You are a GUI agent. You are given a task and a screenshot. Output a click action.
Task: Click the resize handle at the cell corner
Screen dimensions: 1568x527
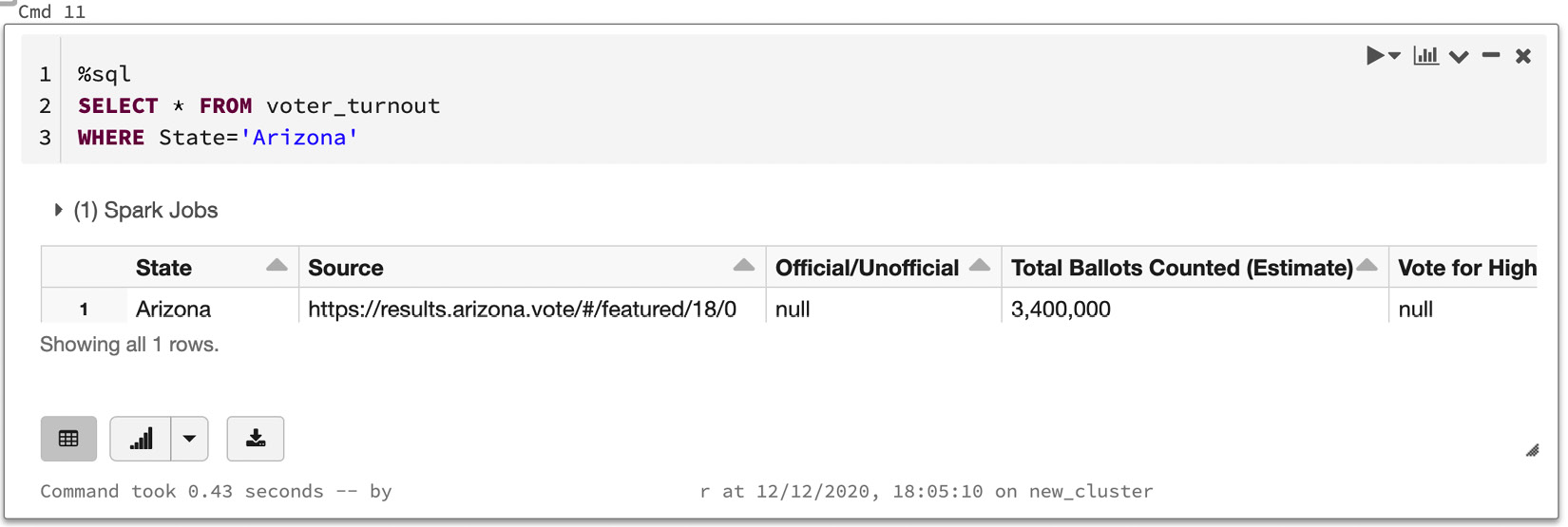point(1532,450)
